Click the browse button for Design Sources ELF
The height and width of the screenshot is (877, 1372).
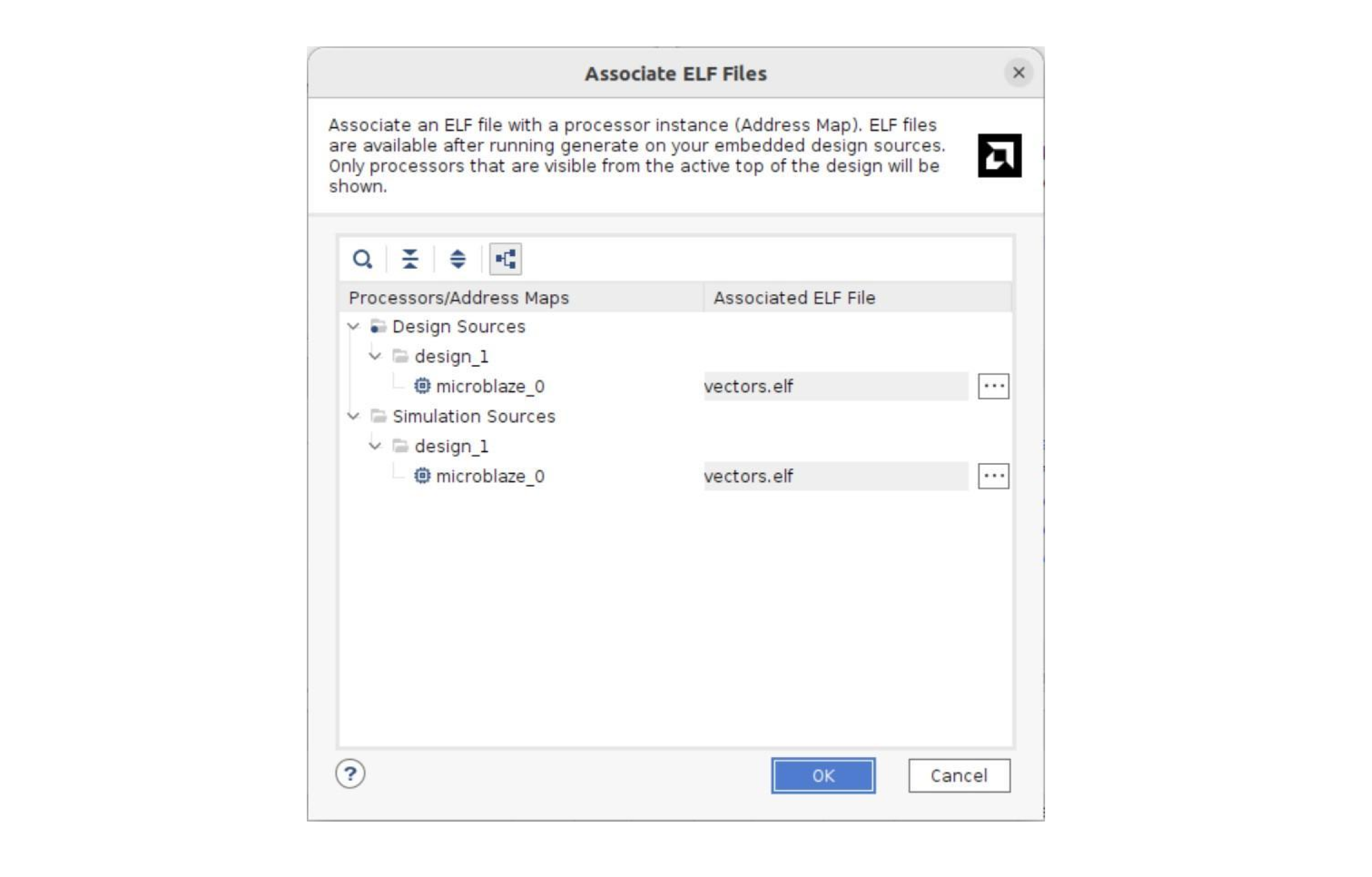coord(992,386)
